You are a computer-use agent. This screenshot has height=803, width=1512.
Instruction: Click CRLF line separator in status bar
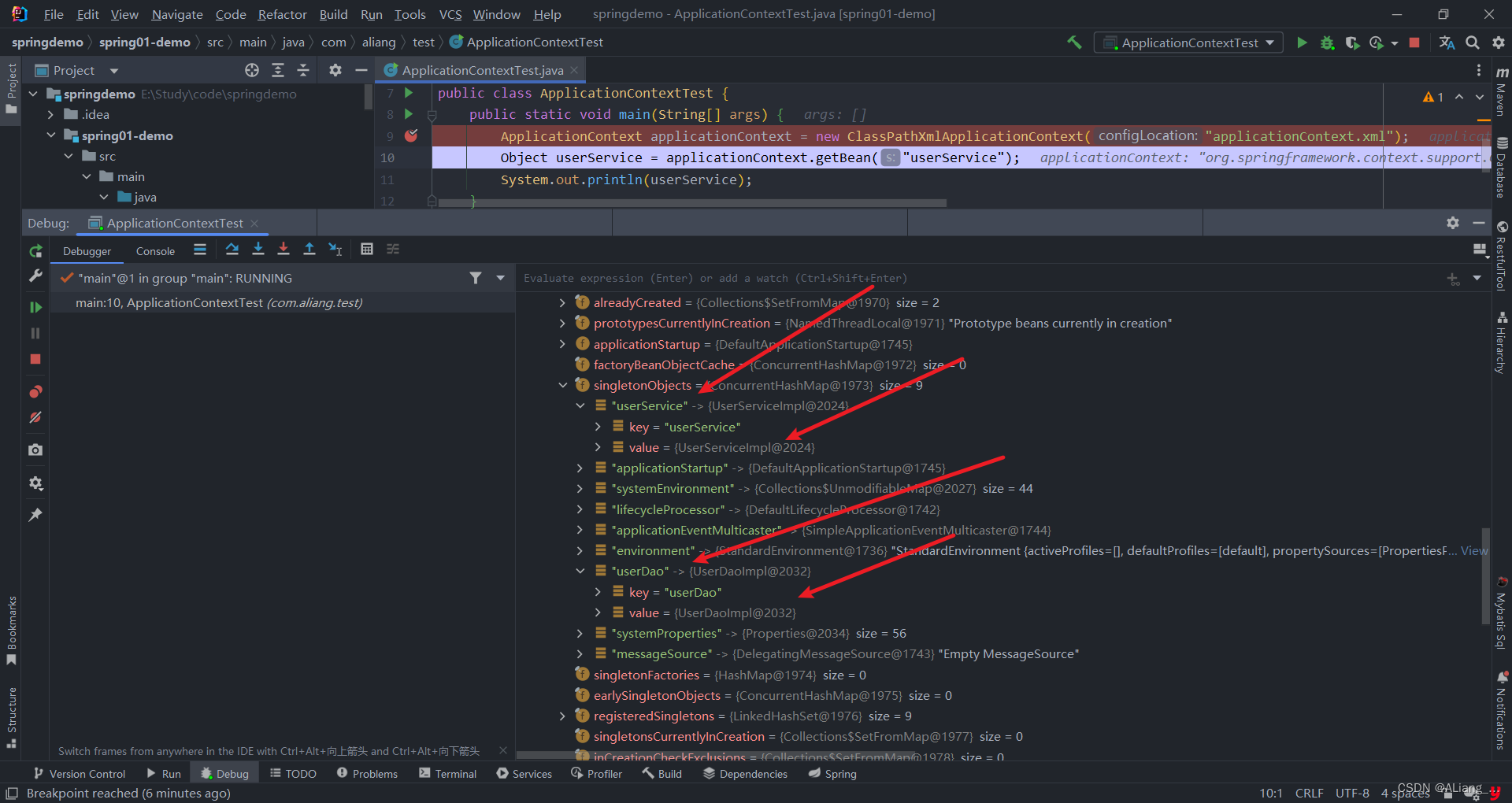(x=1309, y=793)
